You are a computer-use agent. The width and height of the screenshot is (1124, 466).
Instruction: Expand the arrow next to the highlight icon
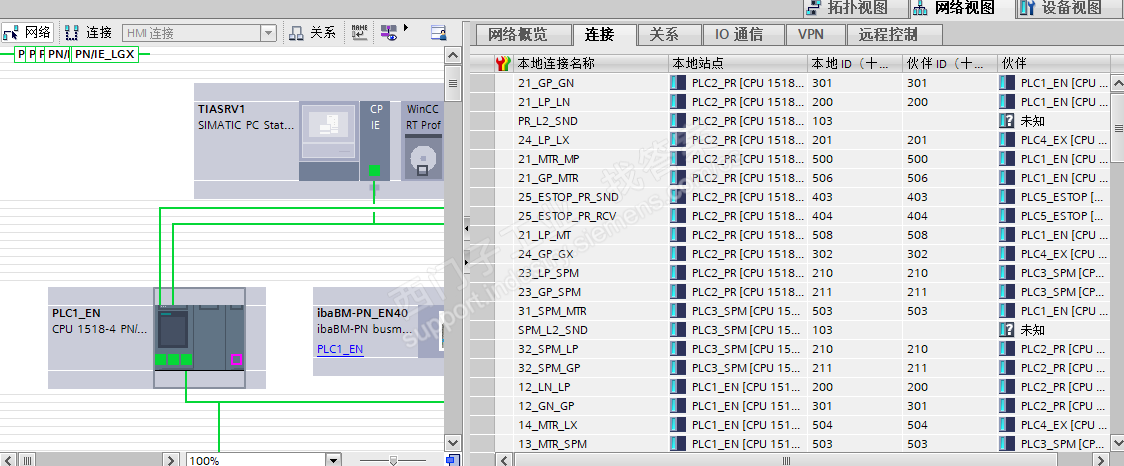[406, 27]
